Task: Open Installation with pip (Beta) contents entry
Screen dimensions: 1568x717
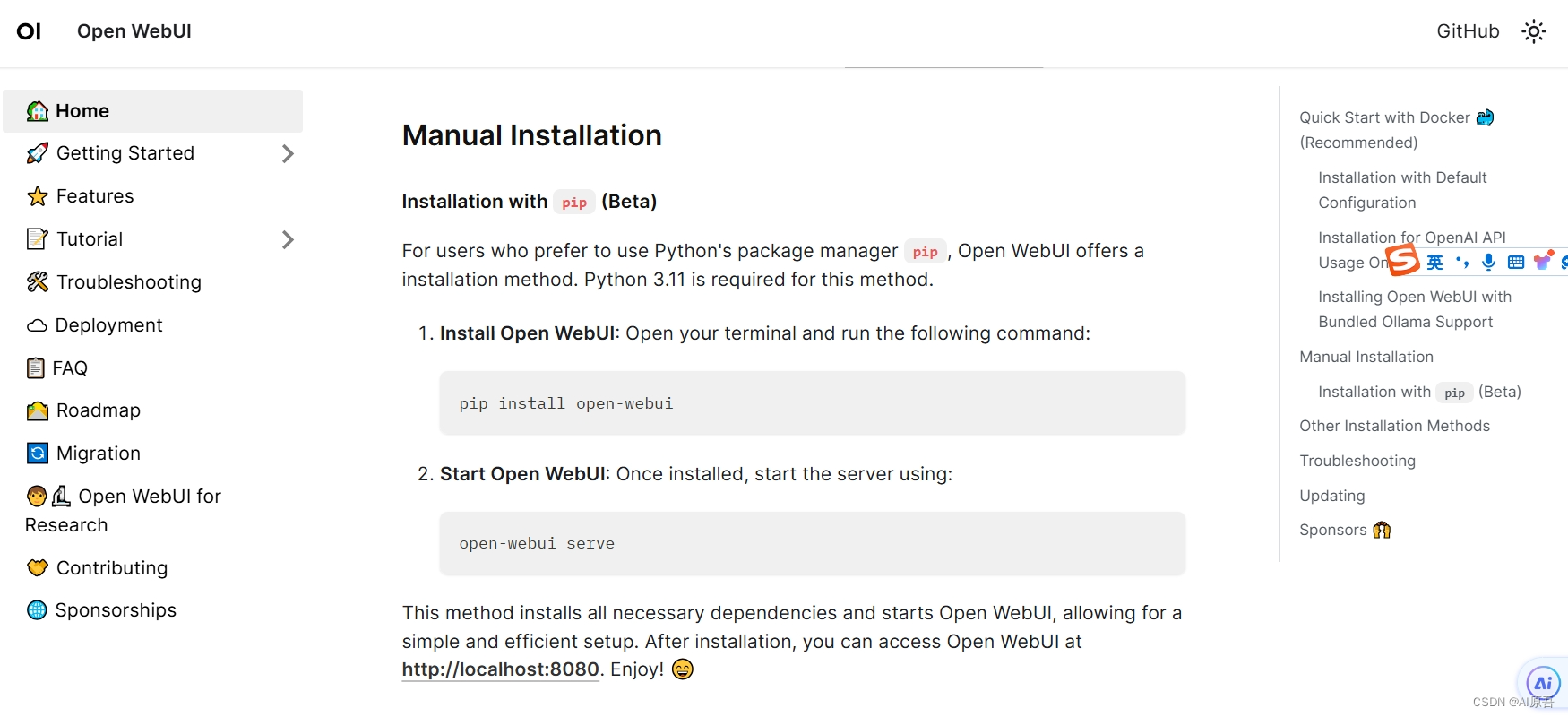Action: [x=1419, y=392]
